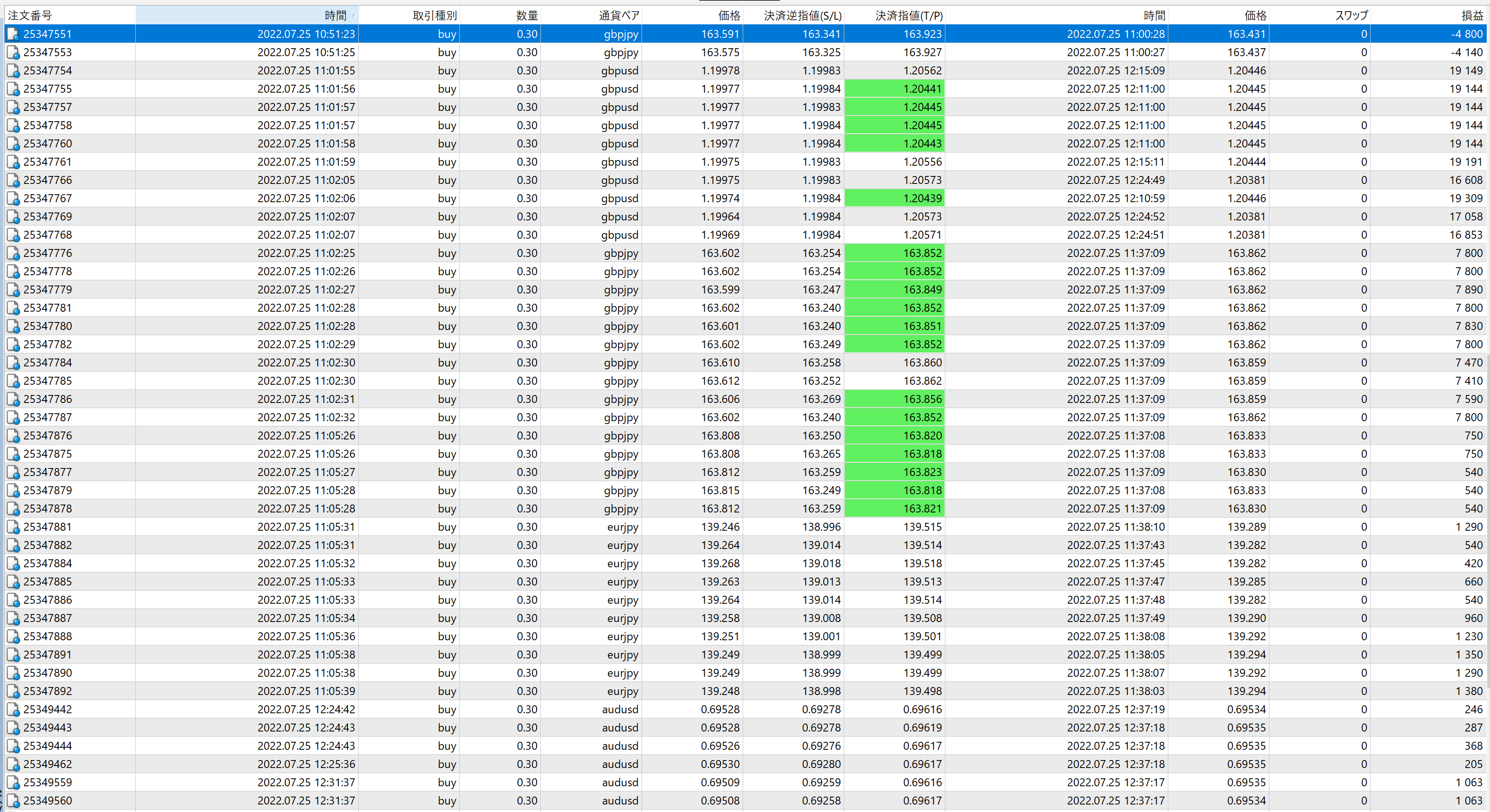Click open price 0.69509
Screen dimensions: 1490x812
coord(720,783)
